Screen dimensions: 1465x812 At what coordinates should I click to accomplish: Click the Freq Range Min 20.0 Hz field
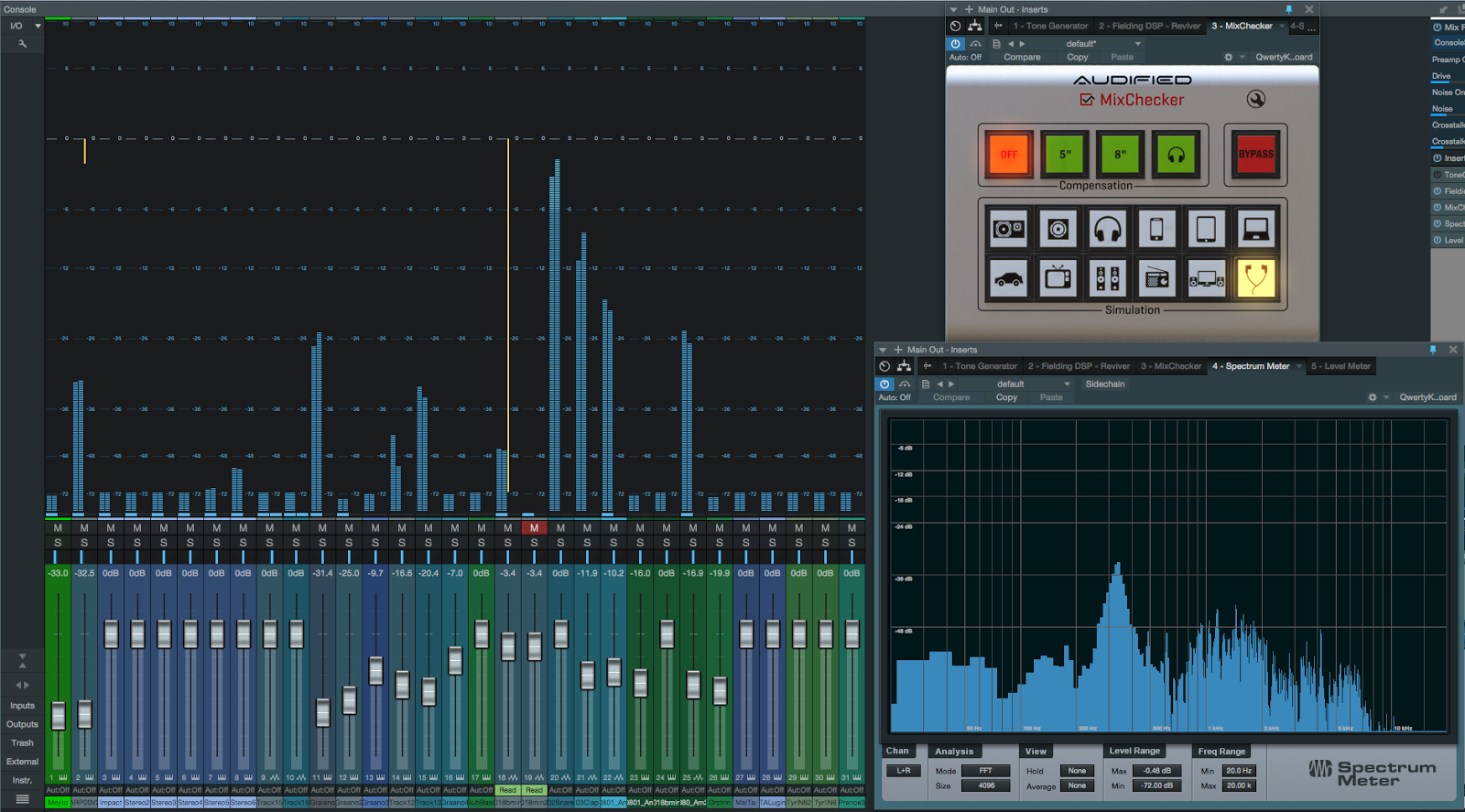pyautogui.click(x=1239, y=771)
